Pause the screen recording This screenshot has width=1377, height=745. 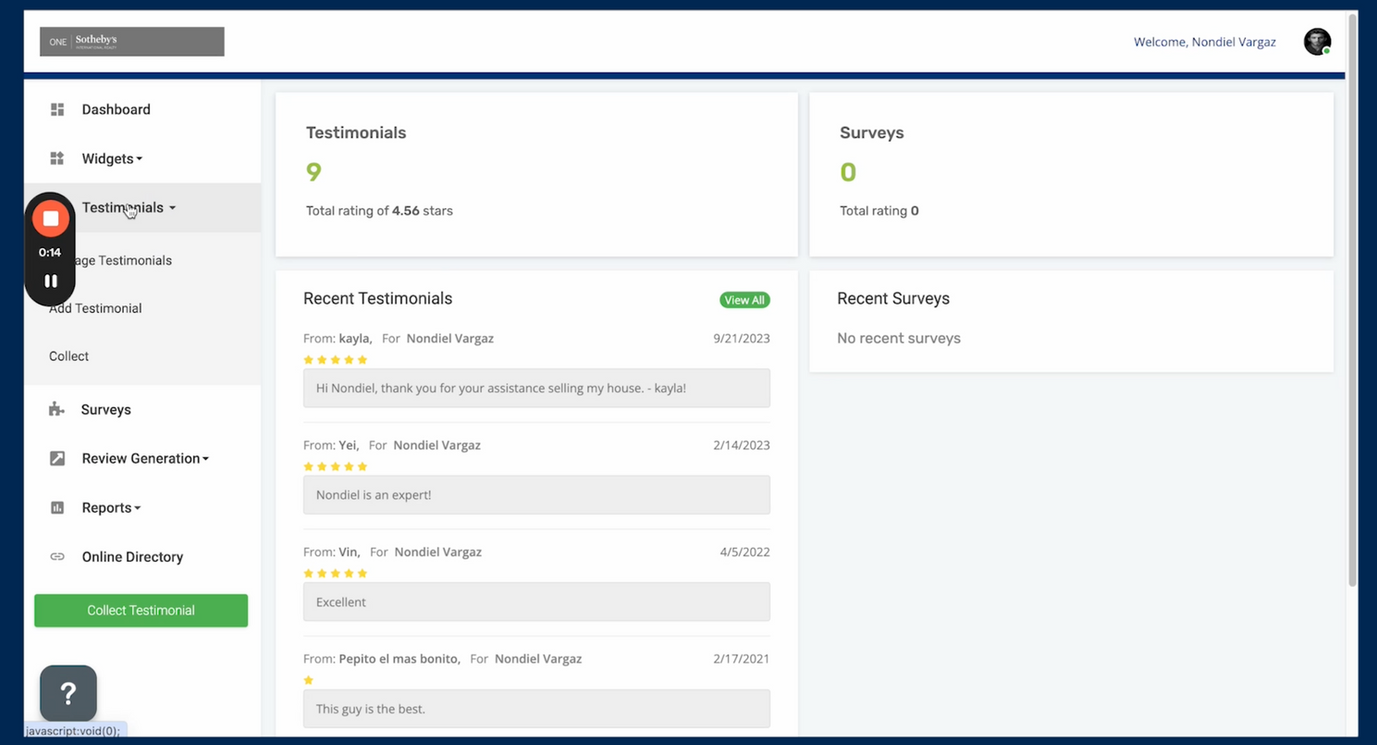[x=50, y=281]
